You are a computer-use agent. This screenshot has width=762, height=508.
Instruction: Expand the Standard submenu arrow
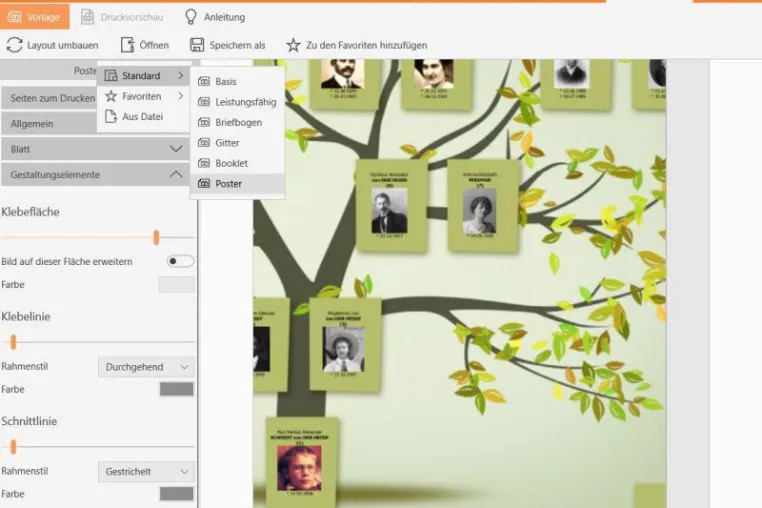pos(180,76)
